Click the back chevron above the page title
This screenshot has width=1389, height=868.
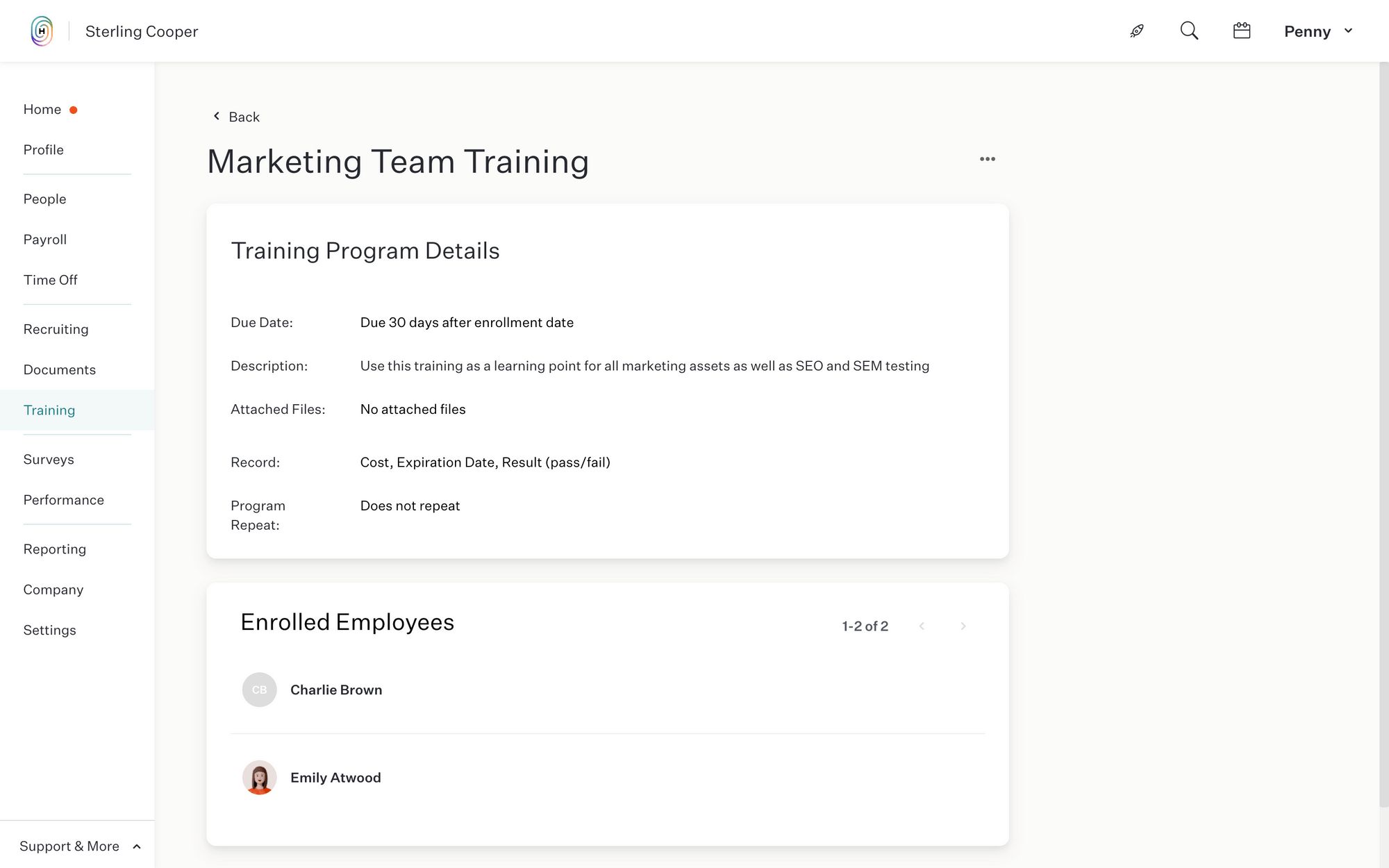pos(216,115)
